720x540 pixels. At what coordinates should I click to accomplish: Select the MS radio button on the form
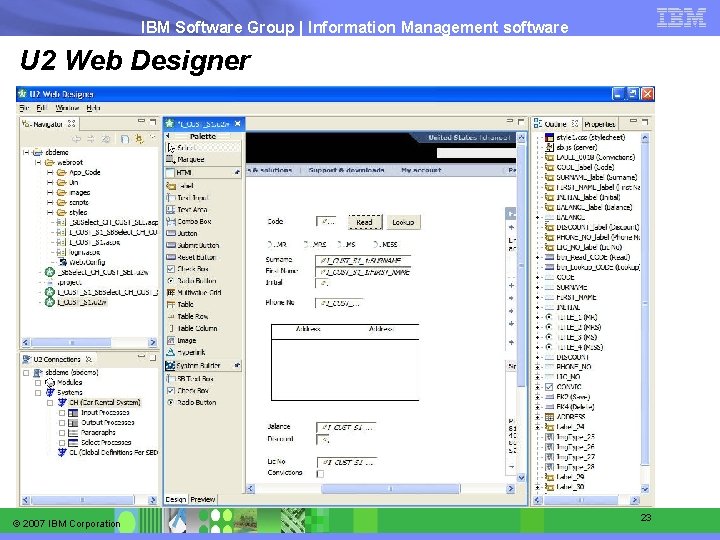click(x=341, y=244)
